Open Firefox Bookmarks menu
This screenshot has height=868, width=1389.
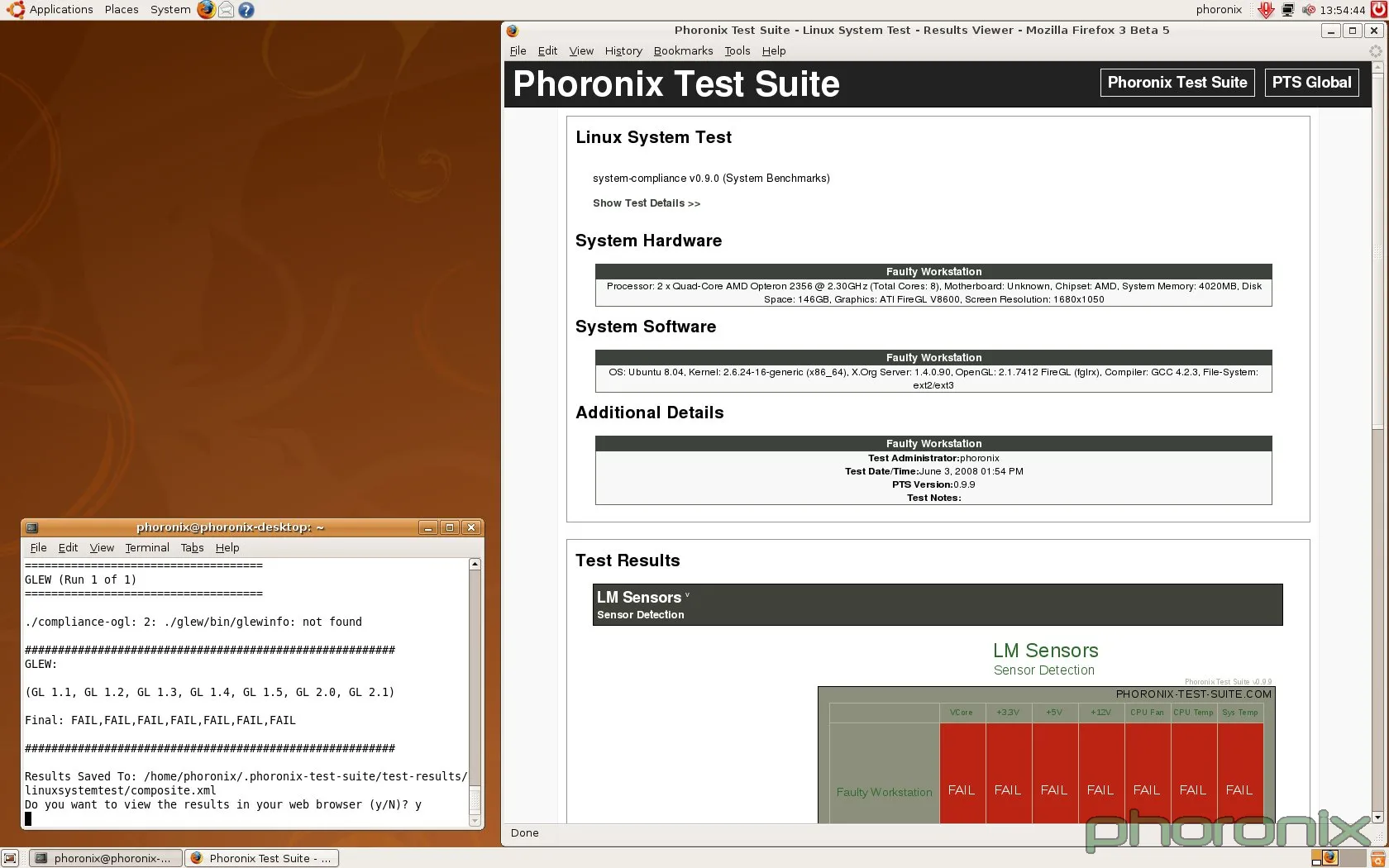pyautogui.click(x=683, y=51)
